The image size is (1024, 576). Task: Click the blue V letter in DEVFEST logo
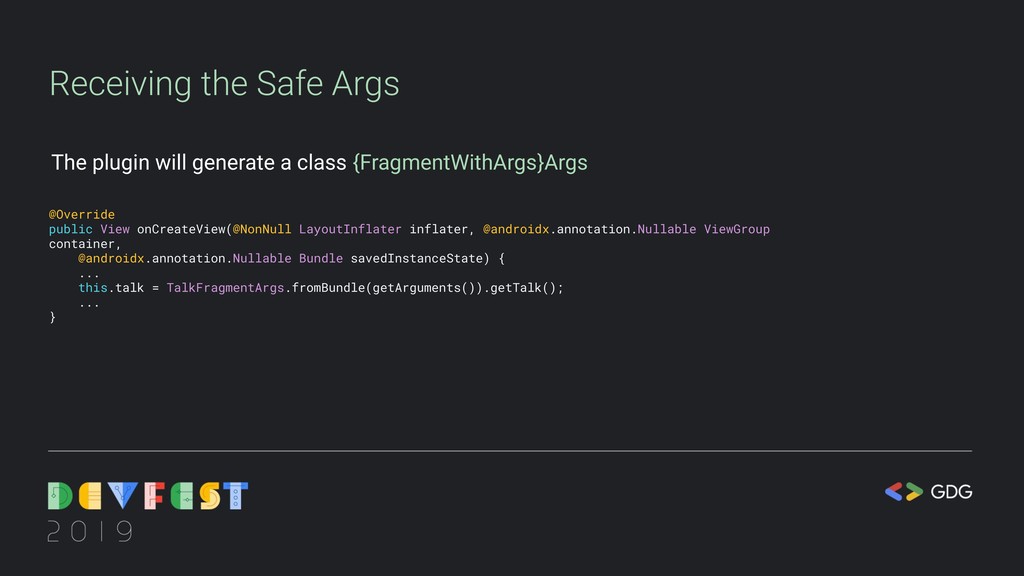pyautogui.click(x=123, y=496)
